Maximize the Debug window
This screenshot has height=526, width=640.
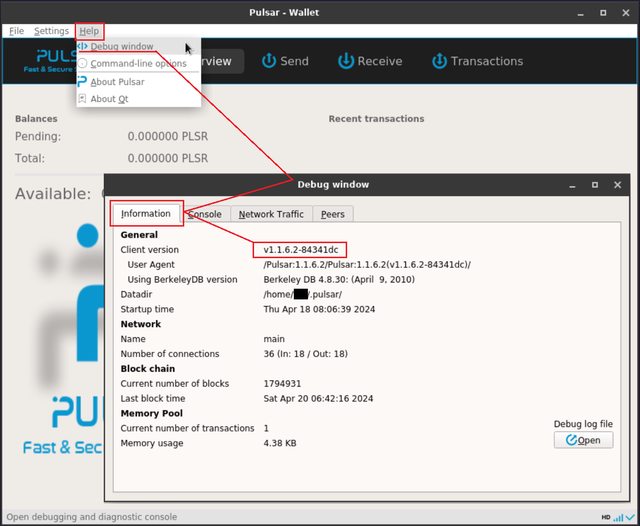pos(595,185)
